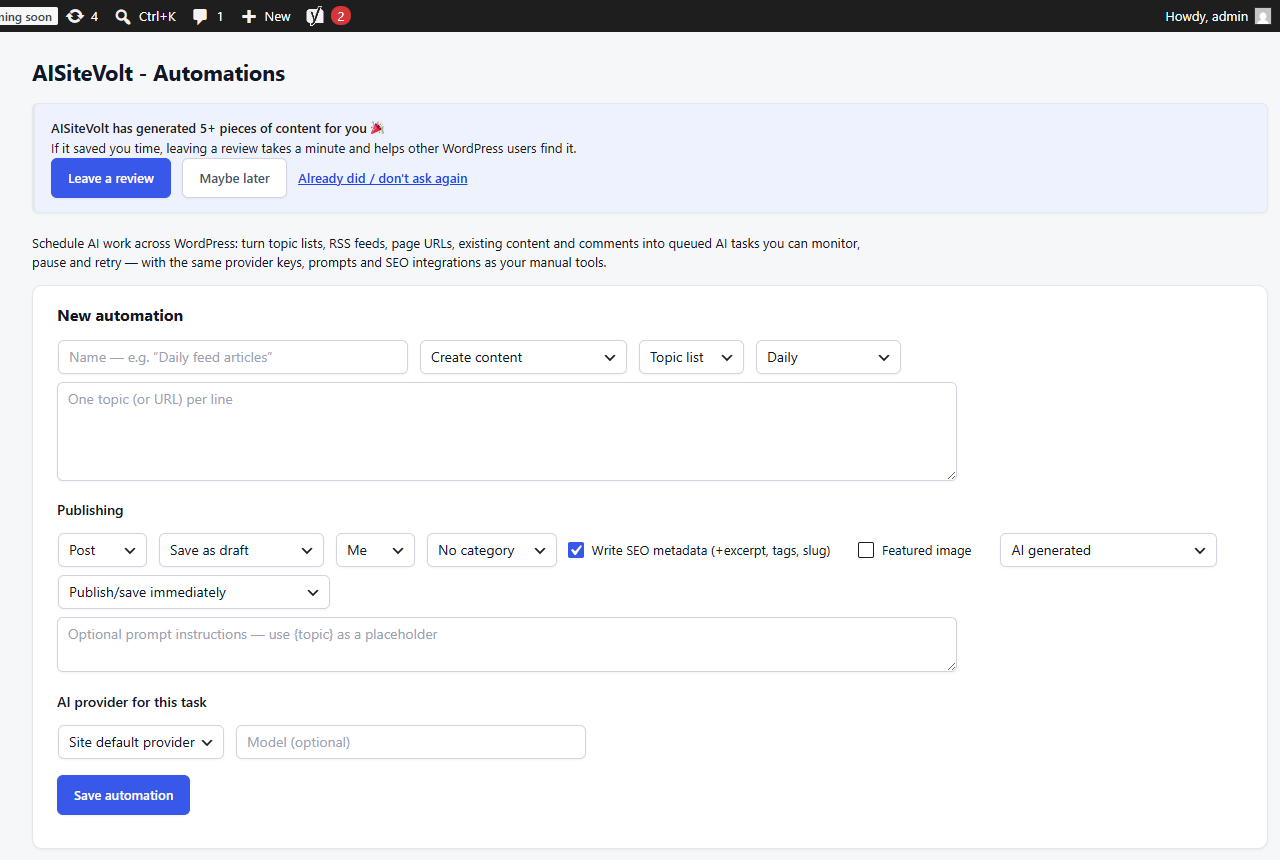This screenshot has width=1280, height=860.
Task: Open the Topic list source dropdown
Action: point(691,357)
